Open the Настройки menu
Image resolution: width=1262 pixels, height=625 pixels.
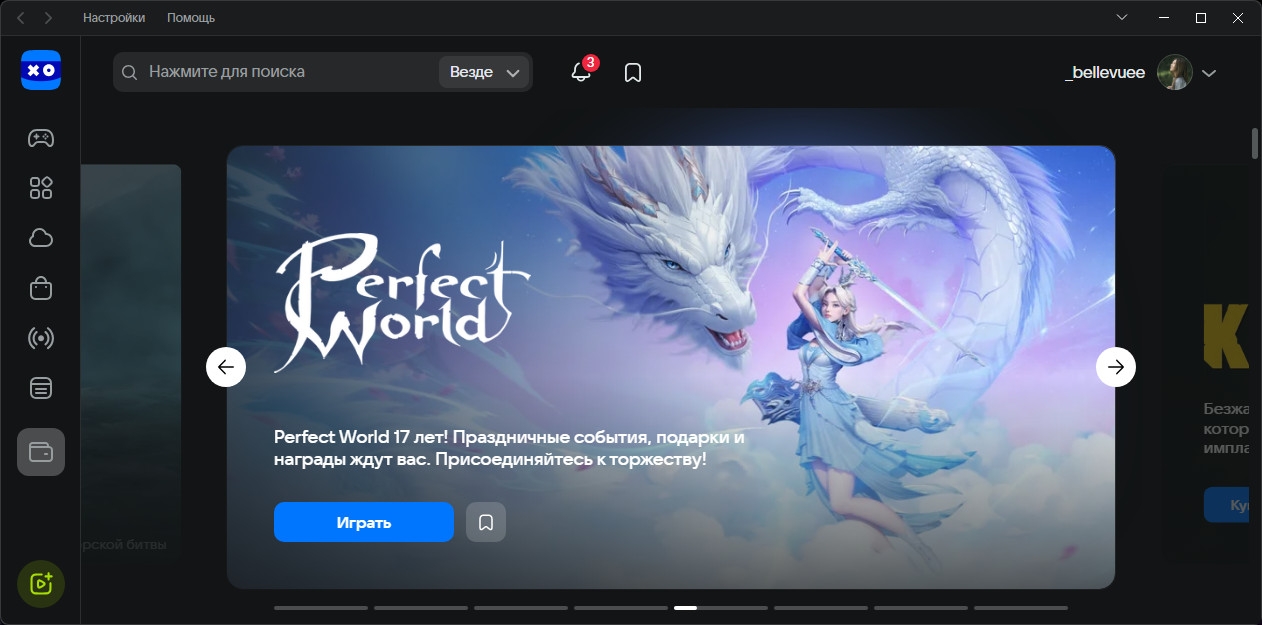(x=114, y=18)
